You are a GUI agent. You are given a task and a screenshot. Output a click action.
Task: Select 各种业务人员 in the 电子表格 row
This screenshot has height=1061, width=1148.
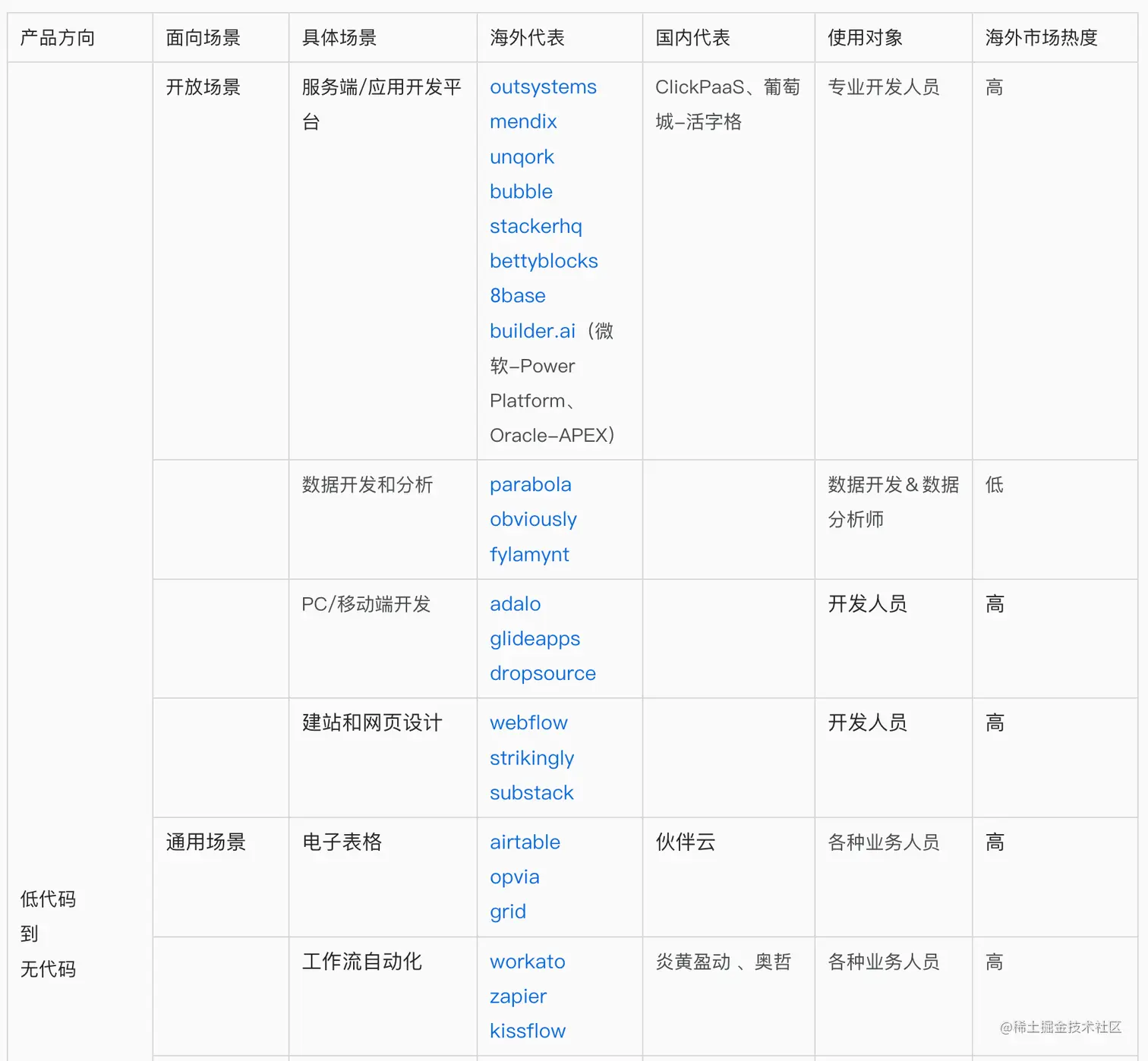tap(884, 842)
